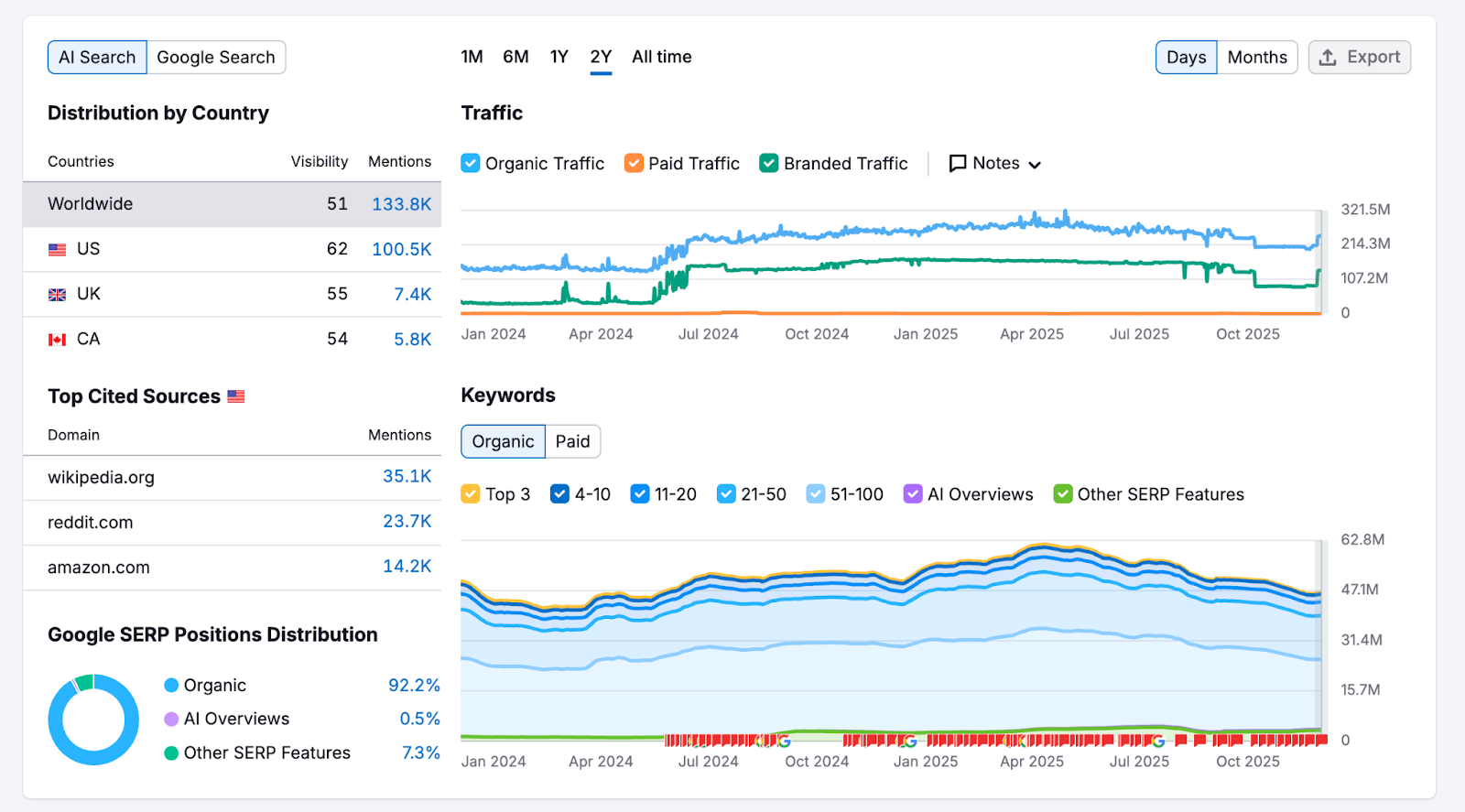Open the 133.8K Worldwide mentions link
Screen dimensions: 1465x812
(x=401, y=204)
